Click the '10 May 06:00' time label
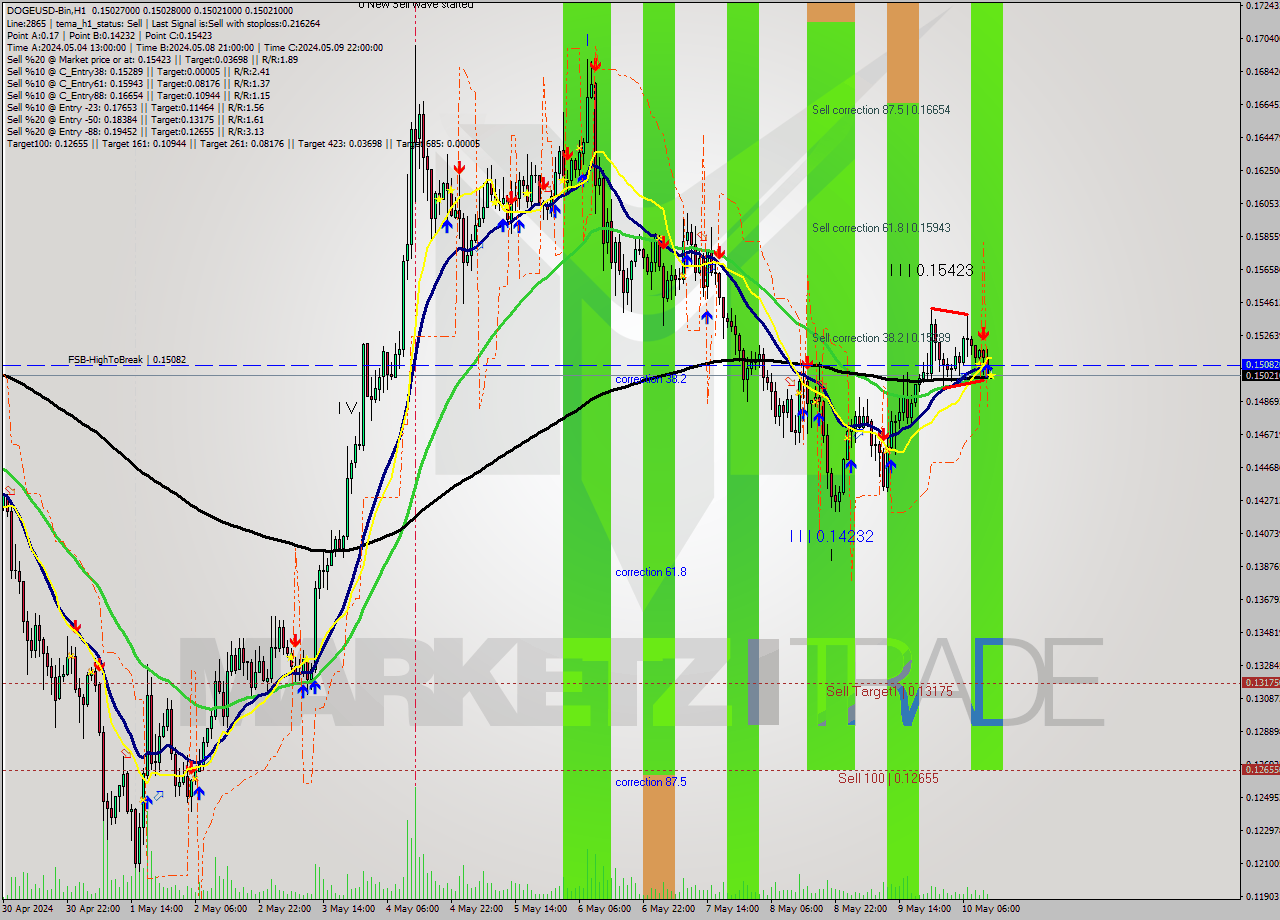This screenshot has width=1280, height=920. [991, 909]
